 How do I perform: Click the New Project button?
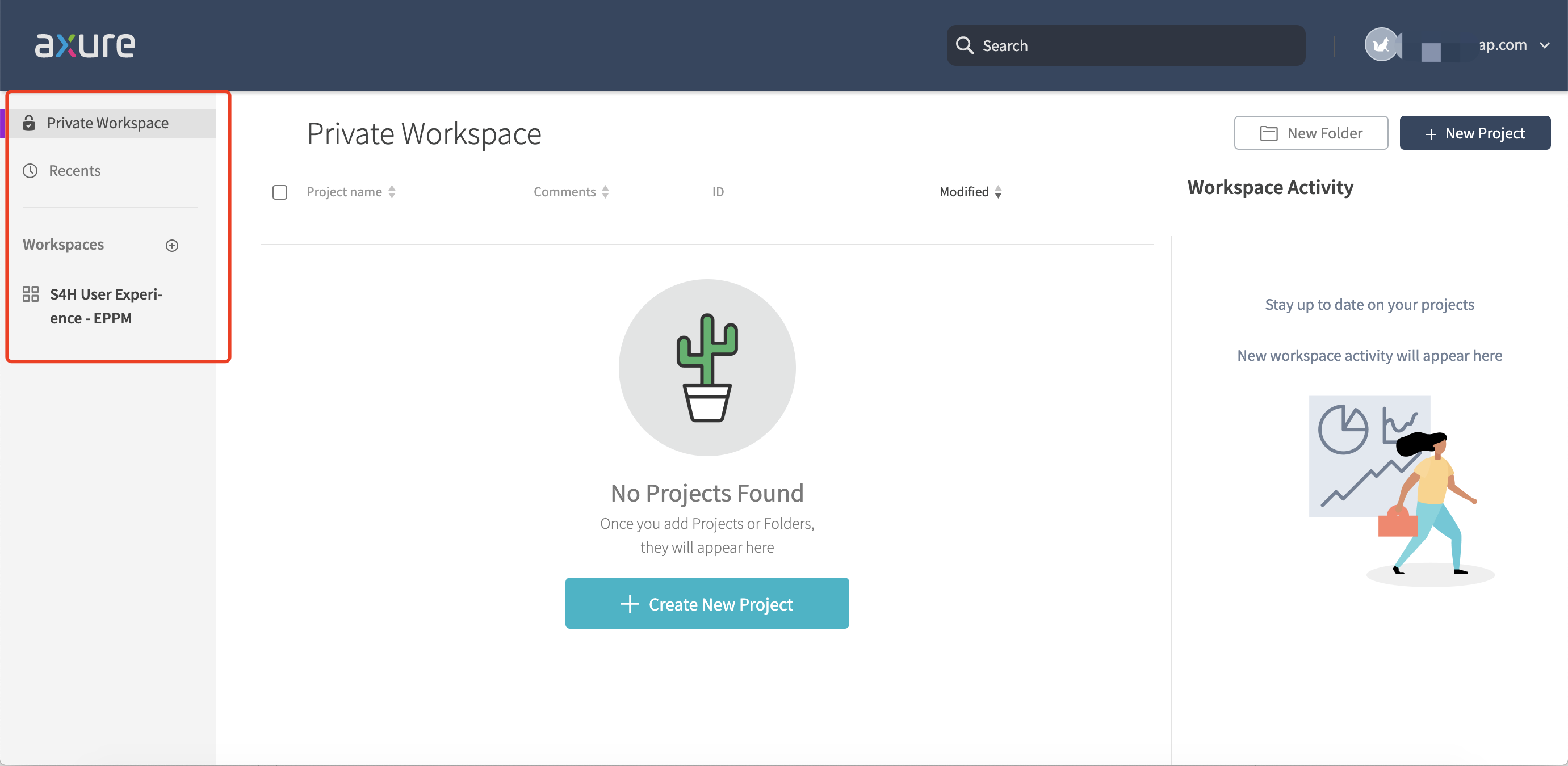click(x=1474, y=133)
